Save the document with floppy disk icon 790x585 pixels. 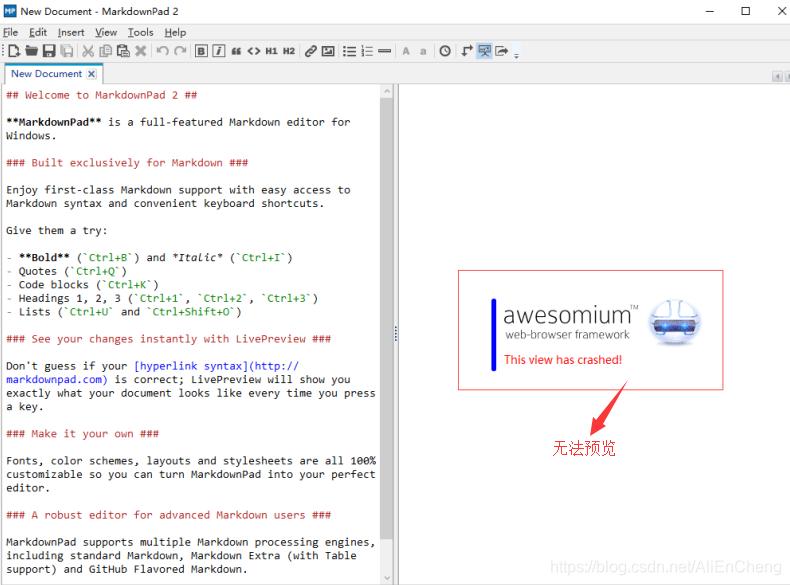[49, 51]
